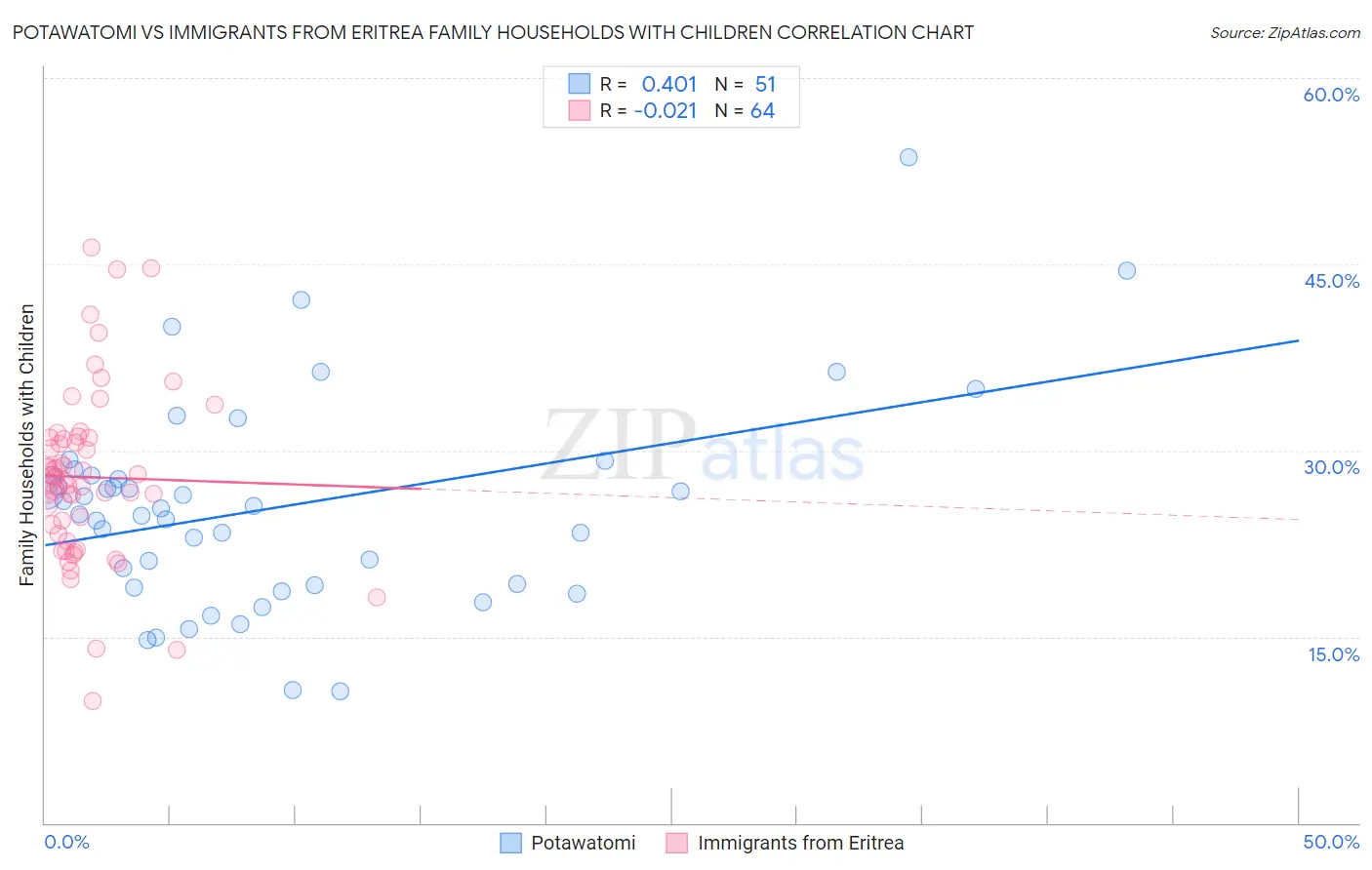The width and height of the screenshot is (1372, 870).
Task: Click the blue data point near 44.5% far right
Action: [x=1127, y=271]
